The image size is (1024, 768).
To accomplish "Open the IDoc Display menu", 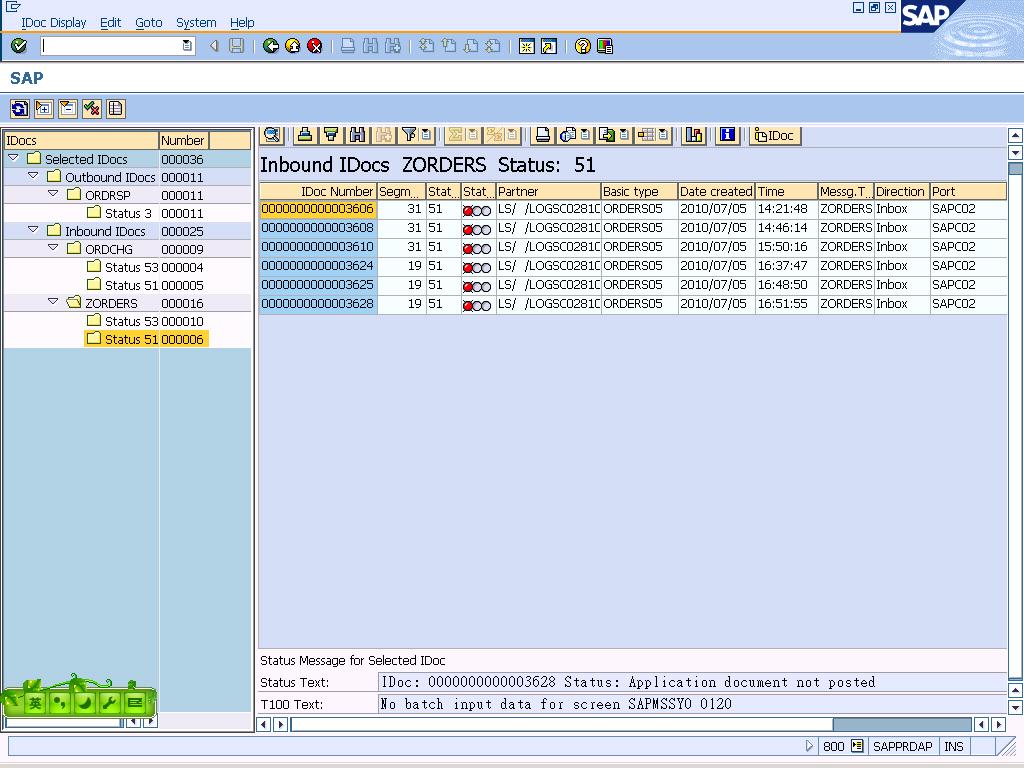I will point(53,22).
